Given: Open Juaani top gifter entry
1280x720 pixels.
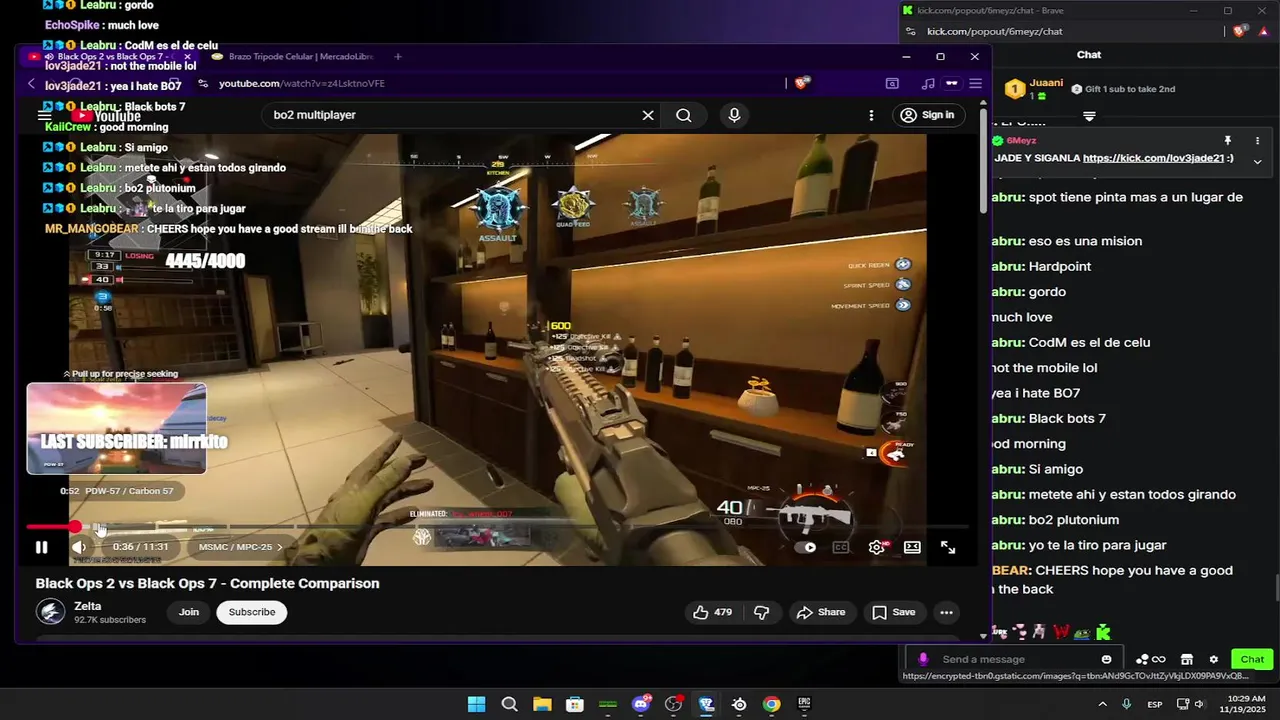Looking at the screenshot, I should pos(1033,89).
